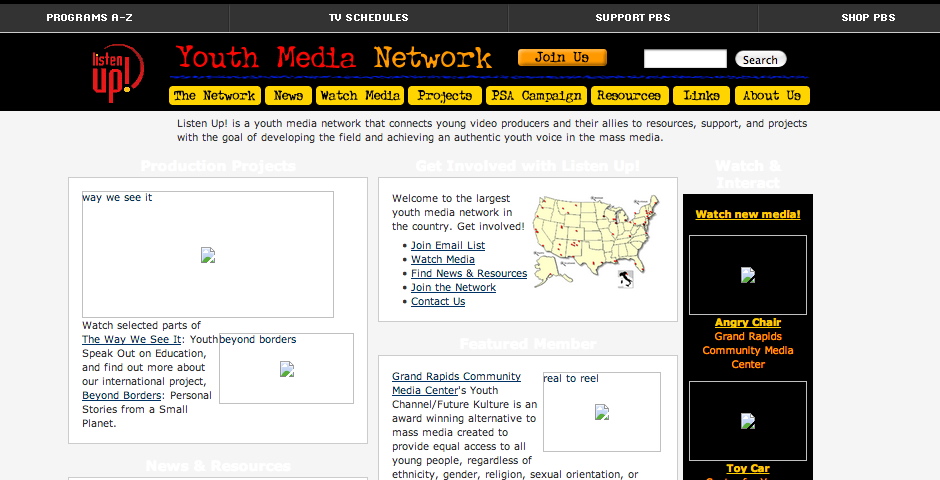Open the News tab
This screenshot has width=940, height=480.
pyautogui.click(x=288, y=96)
